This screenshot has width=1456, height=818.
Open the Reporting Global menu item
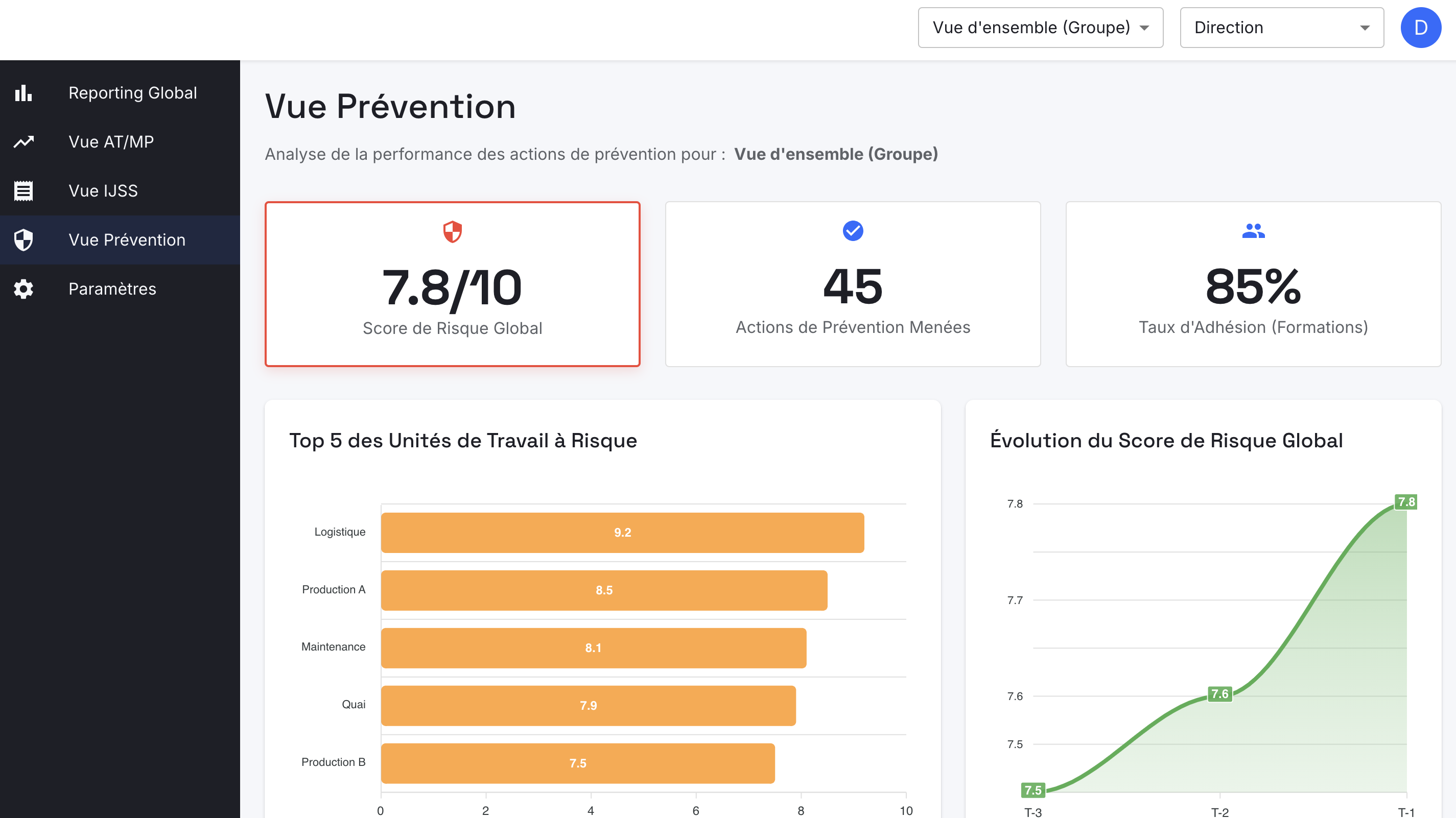pos(133,92)
